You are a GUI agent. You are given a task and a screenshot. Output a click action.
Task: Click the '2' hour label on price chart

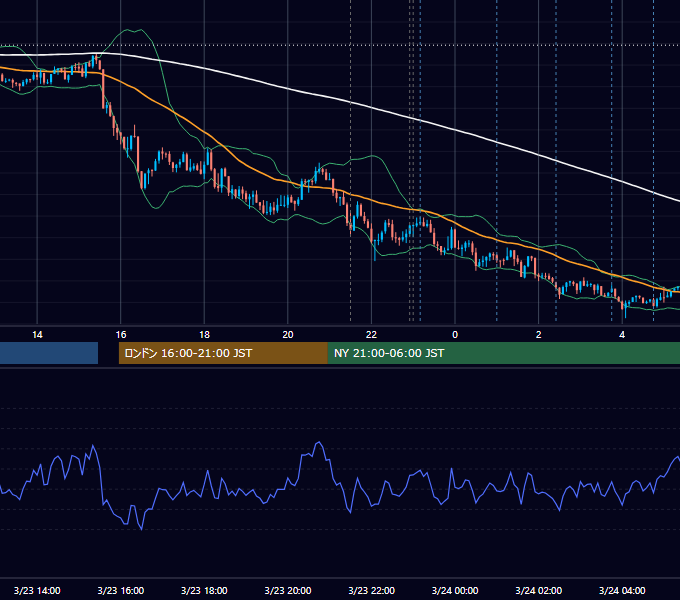point(539,335)
